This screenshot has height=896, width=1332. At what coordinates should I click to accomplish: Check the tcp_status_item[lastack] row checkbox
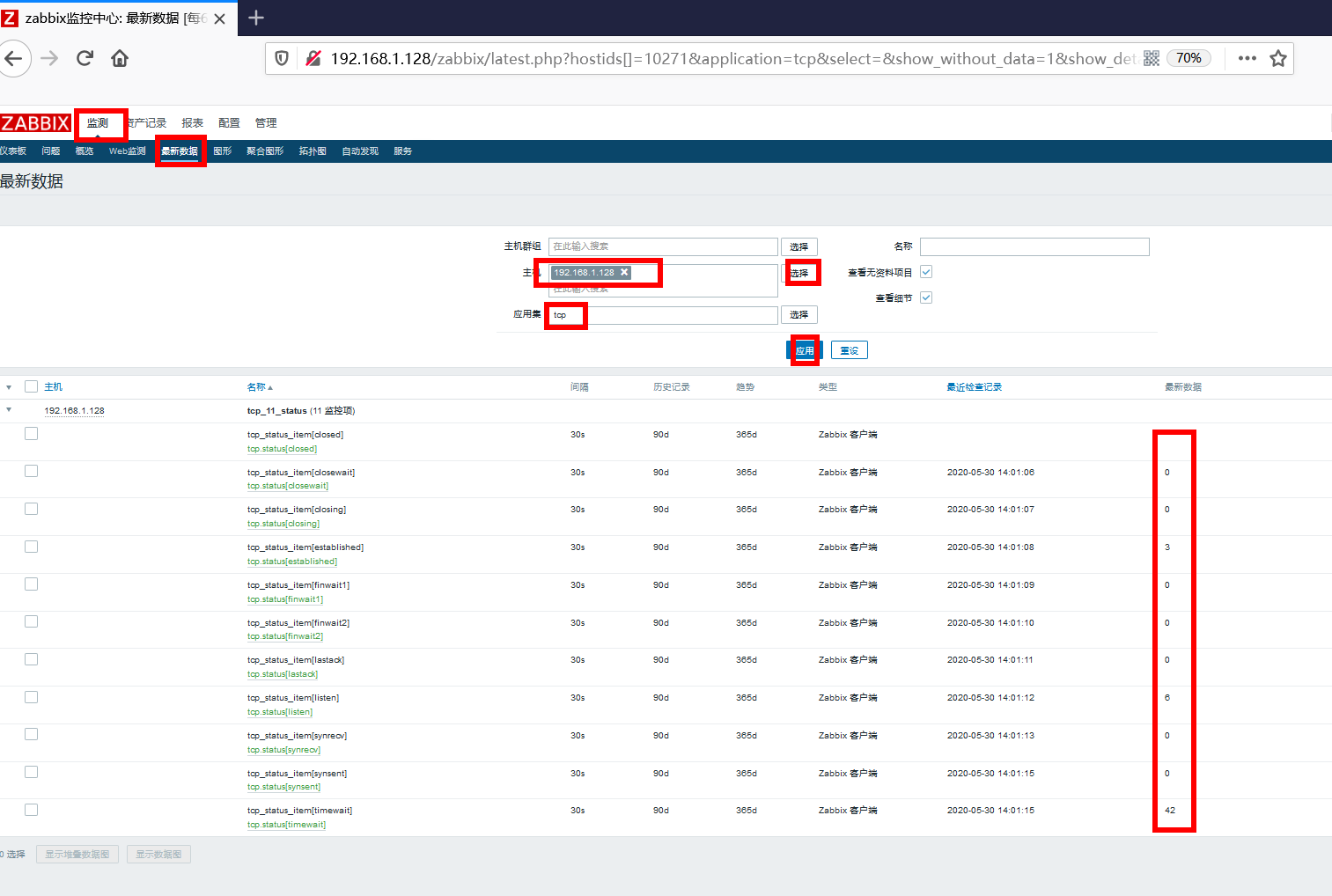pos(32,659)
